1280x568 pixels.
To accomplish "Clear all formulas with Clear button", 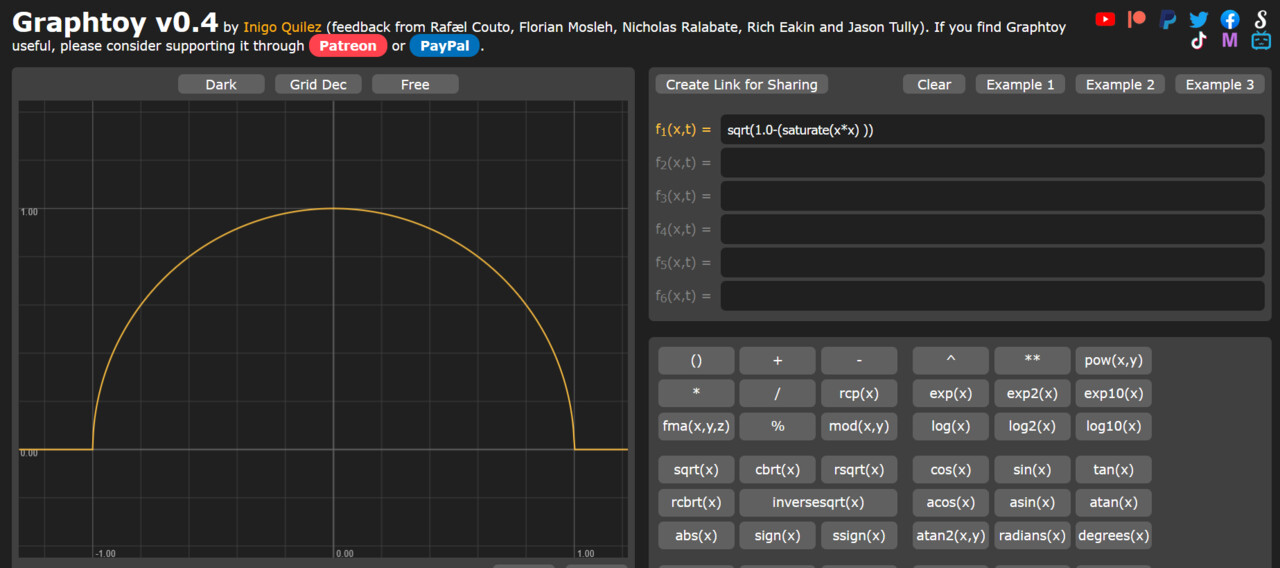I will click(934, 84).
